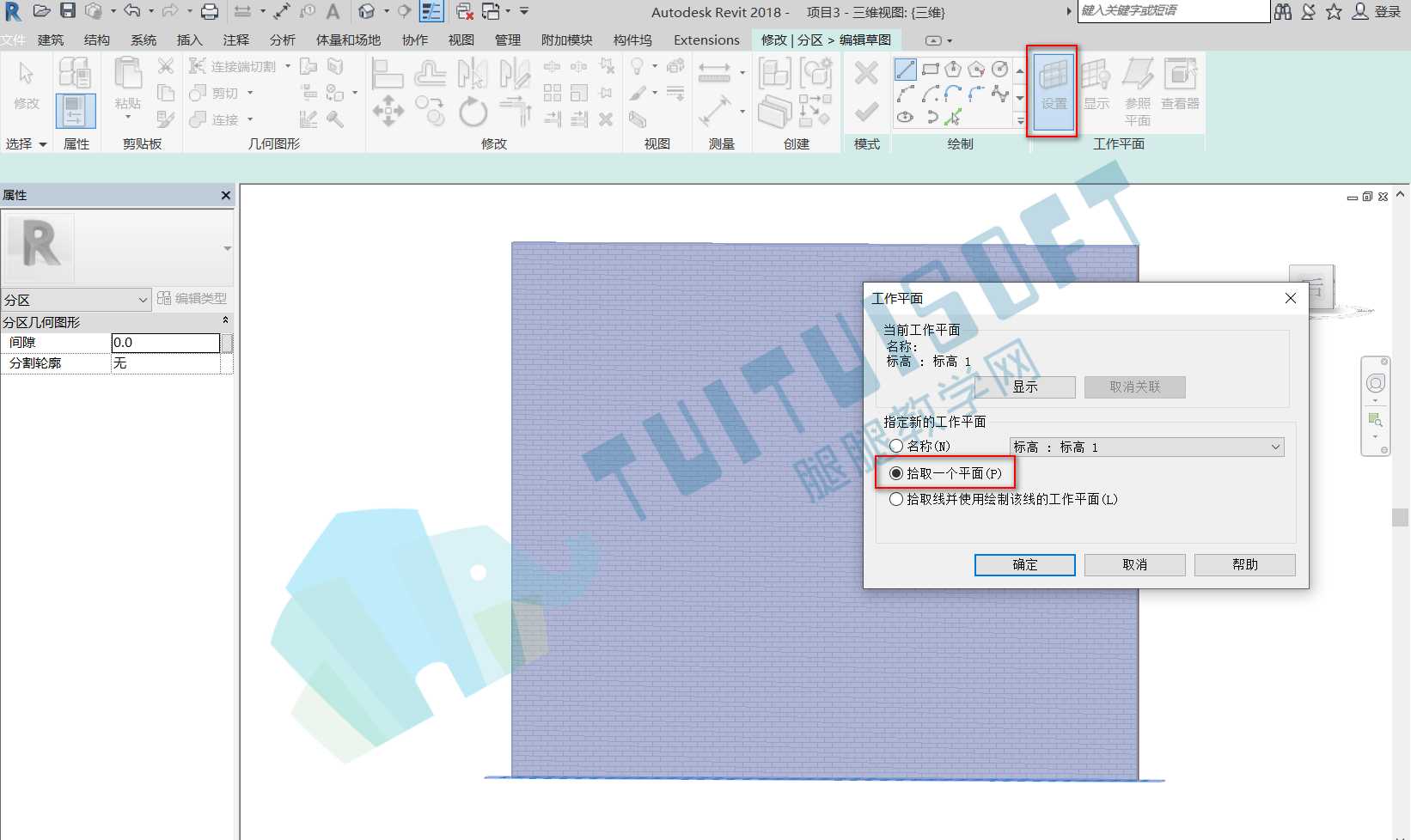
Task: Click the green Finish Edit Mode checkmark
Action: coord(866,112)
